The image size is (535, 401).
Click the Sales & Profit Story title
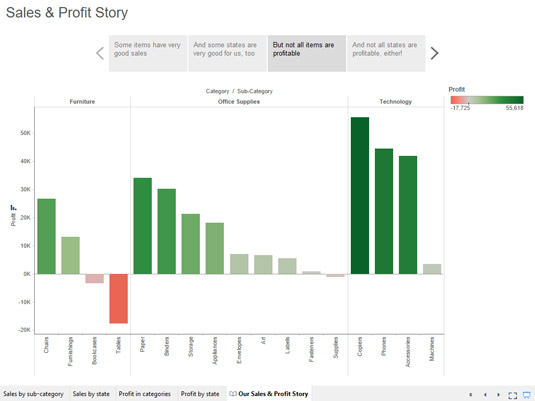tap(67, 13)
